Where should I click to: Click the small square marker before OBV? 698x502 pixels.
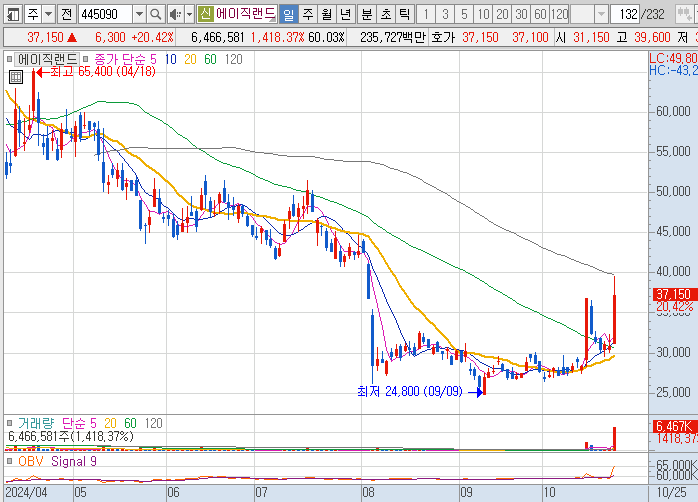pos(9,461)
